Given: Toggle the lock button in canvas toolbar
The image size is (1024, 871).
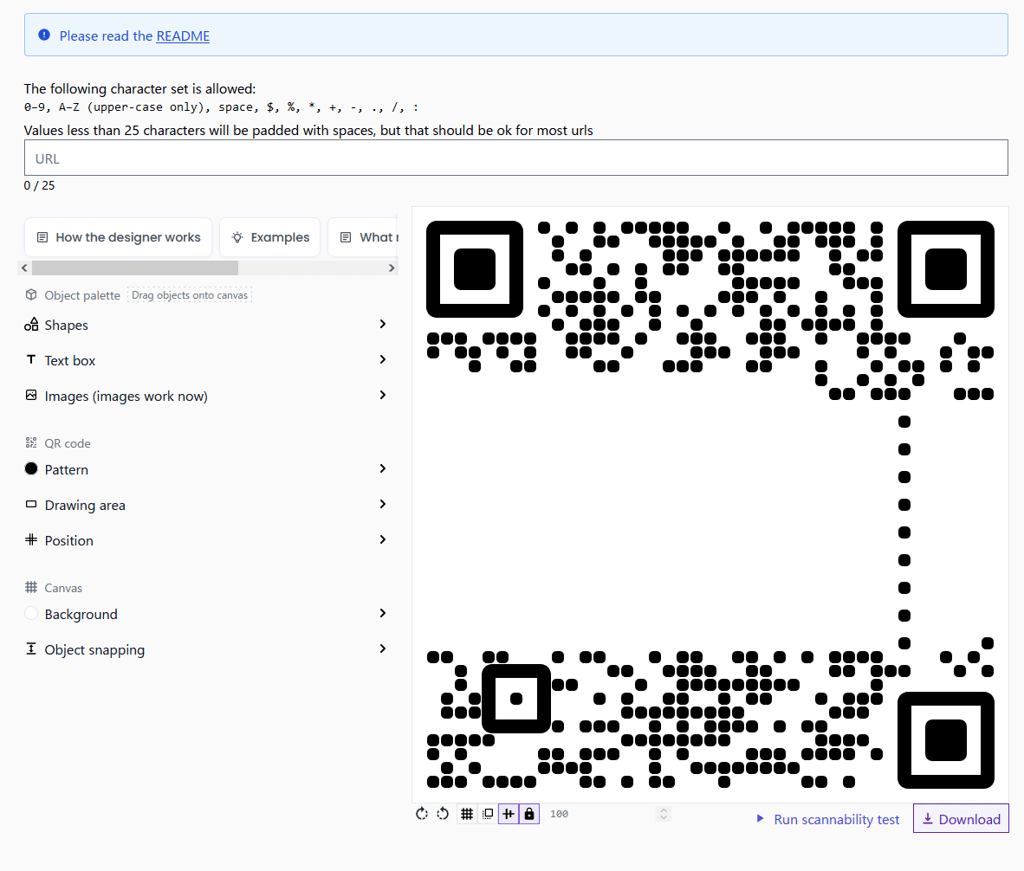Looking at the screenshot, I should point(529,814).
